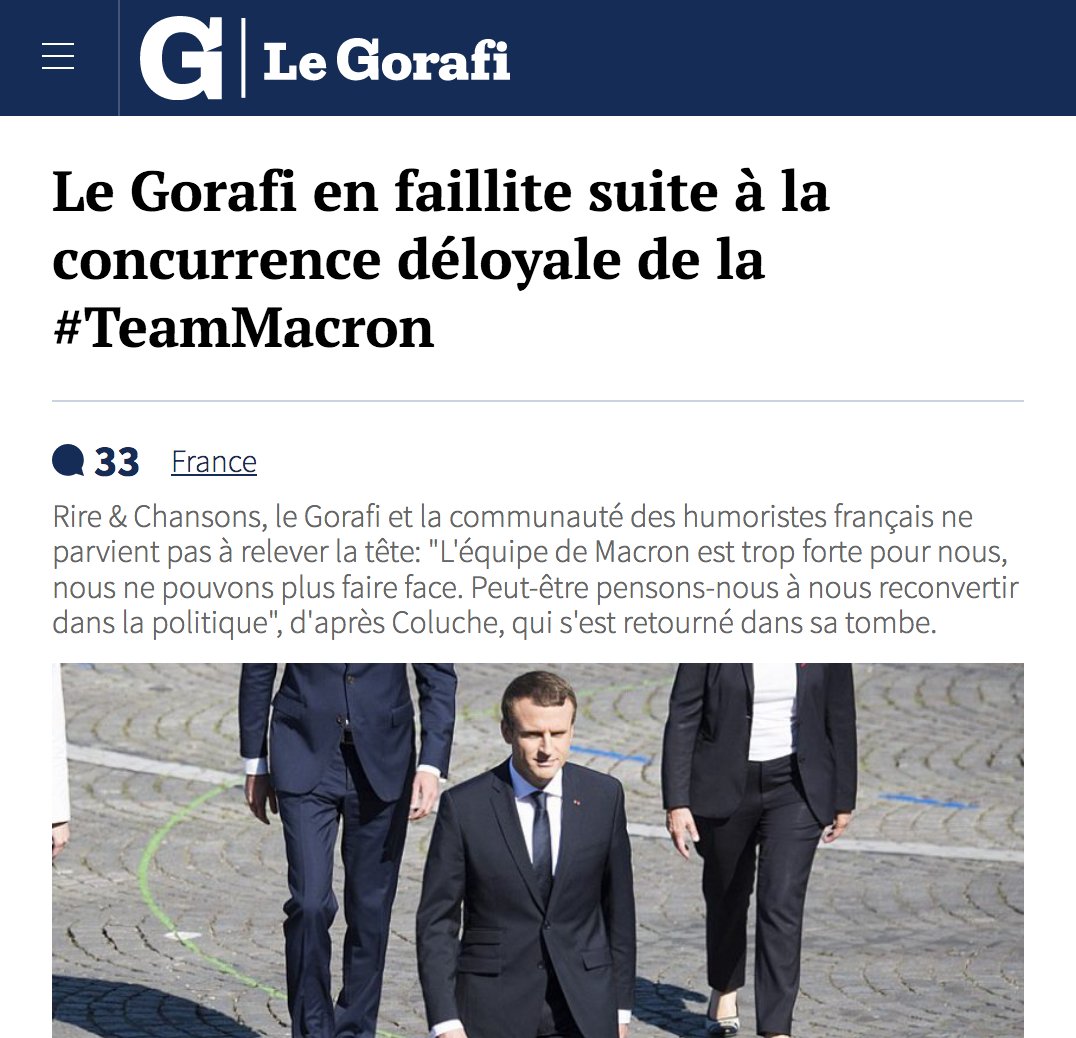1076x1038 pixels.
Task: Click the large white G logo
Action: 181,58
